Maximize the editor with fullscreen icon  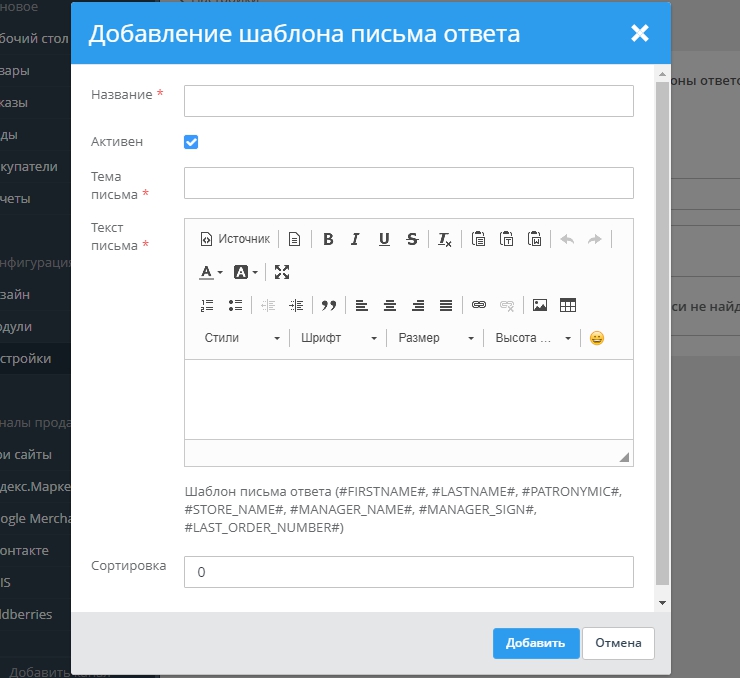pyautogui.click(x=282, y=272)
